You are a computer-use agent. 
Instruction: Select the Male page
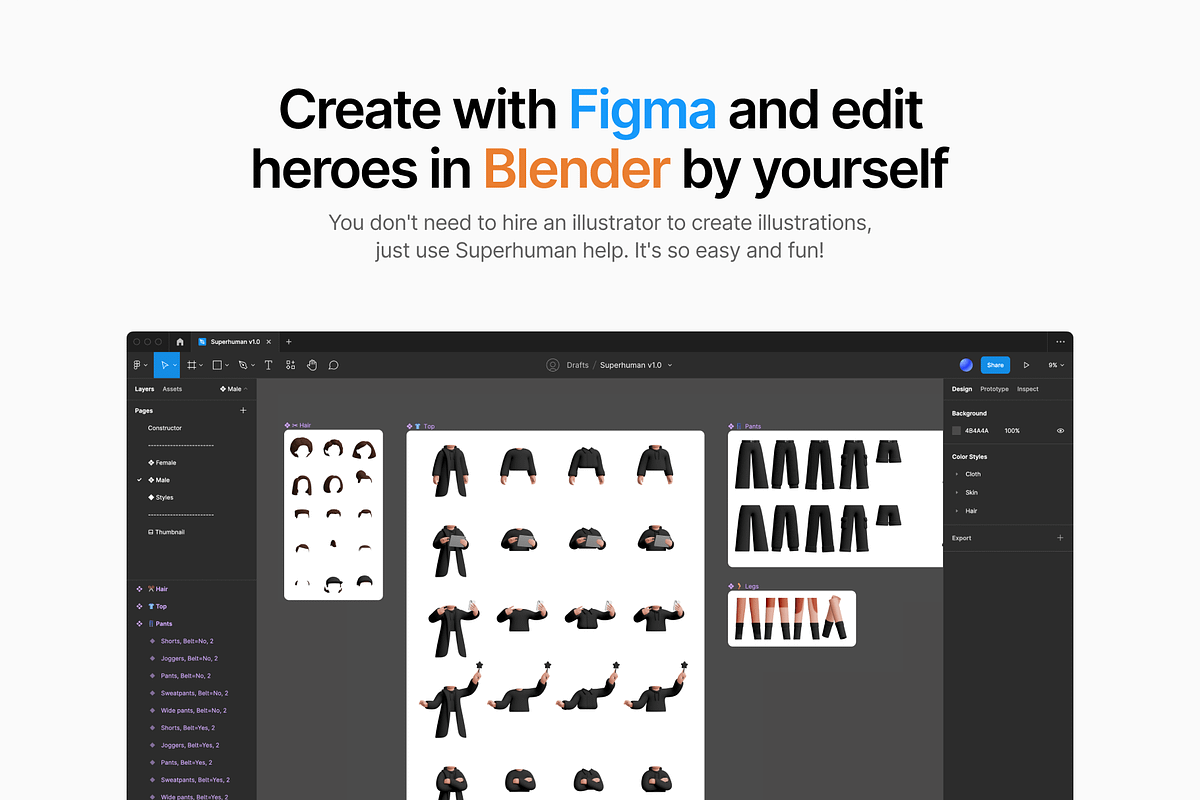159,480
